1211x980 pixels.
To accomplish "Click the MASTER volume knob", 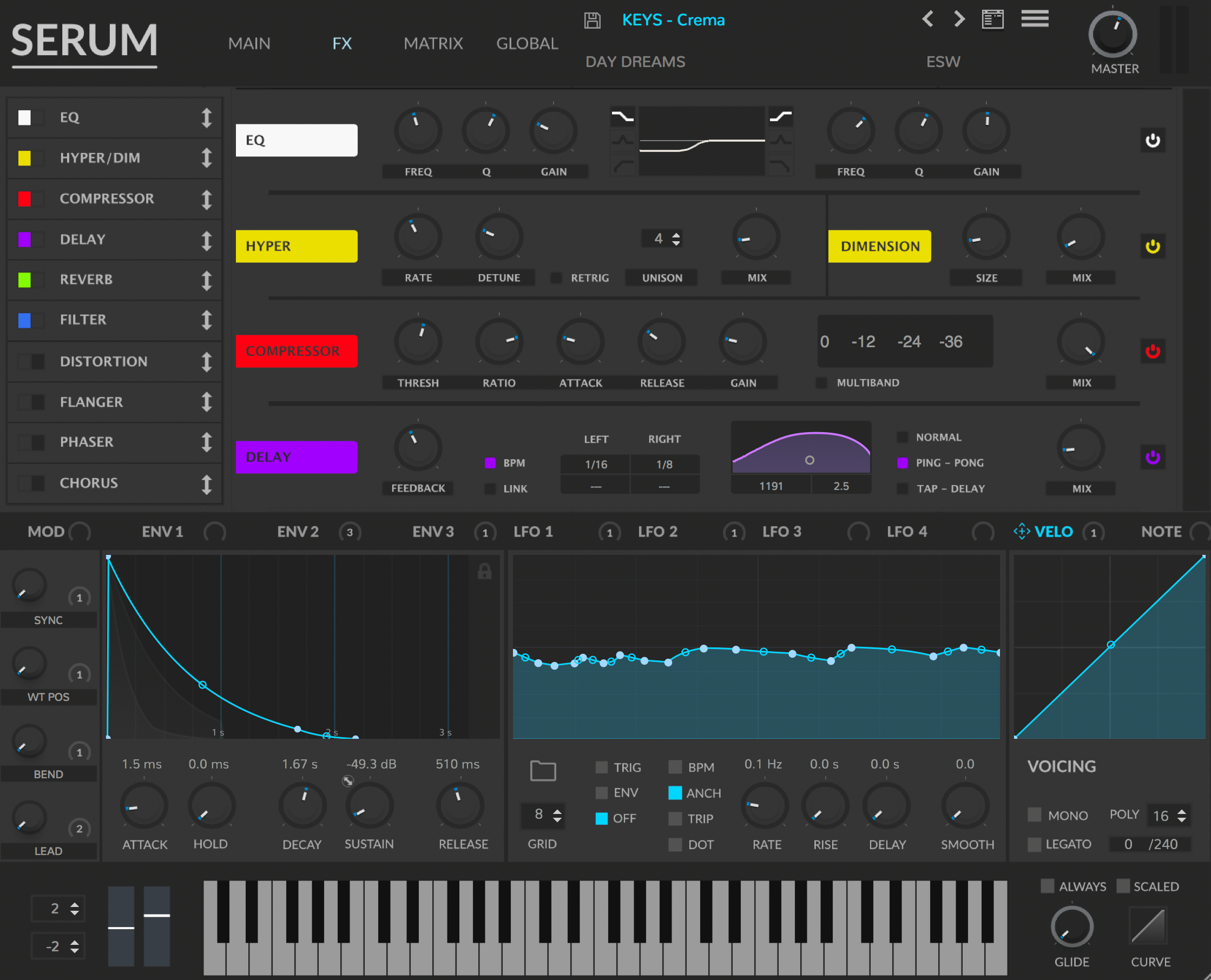I will [1112, 35].
